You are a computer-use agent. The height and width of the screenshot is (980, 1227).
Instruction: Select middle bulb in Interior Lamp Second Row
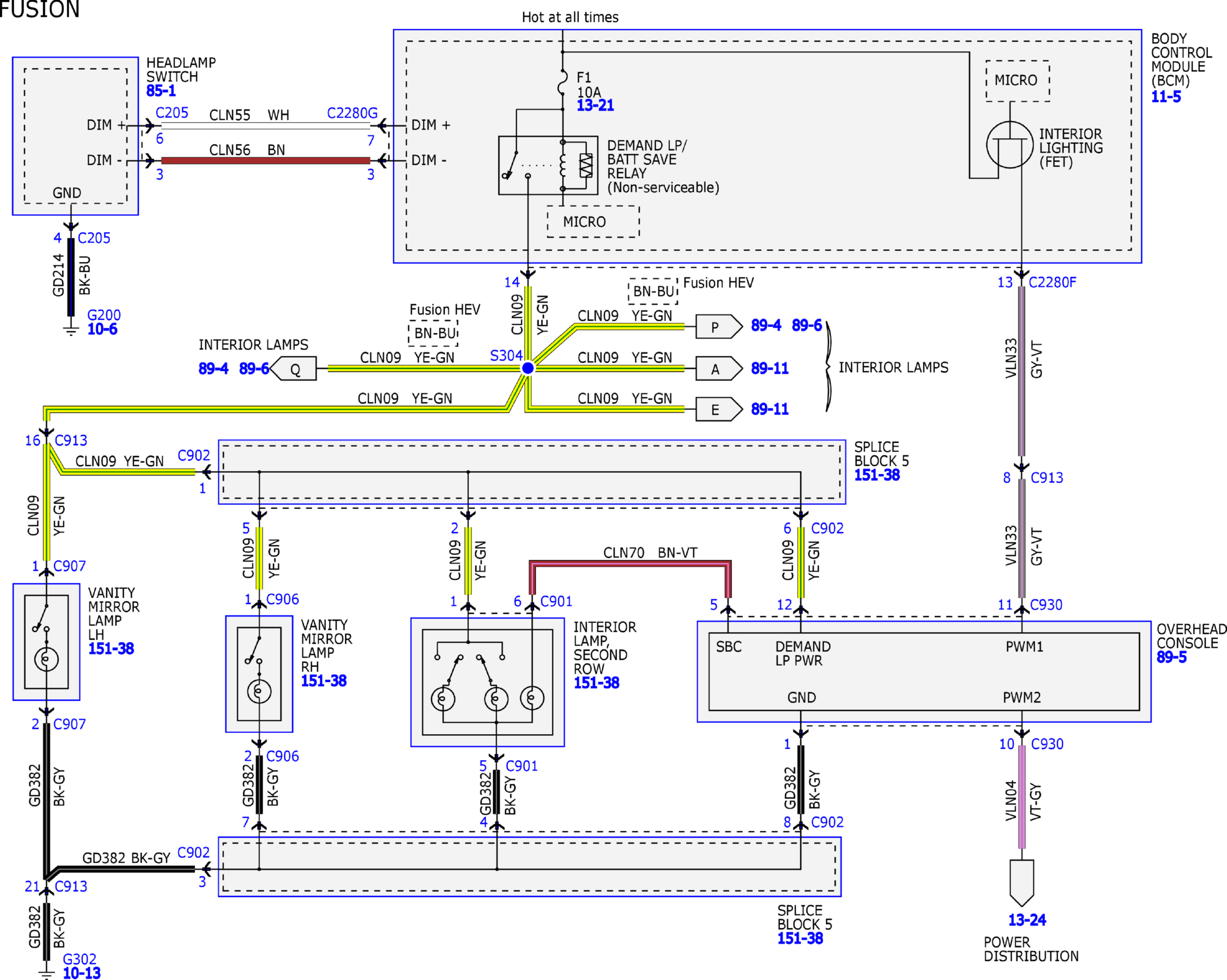(x=496, y=699)
